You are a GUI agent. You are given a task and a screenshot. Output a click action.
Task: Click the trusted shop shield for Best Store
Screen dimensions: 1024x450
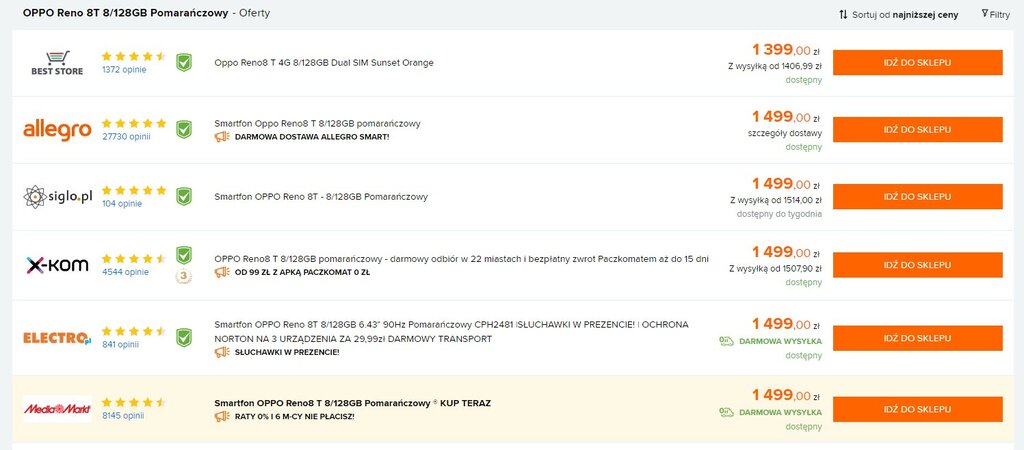184,63
